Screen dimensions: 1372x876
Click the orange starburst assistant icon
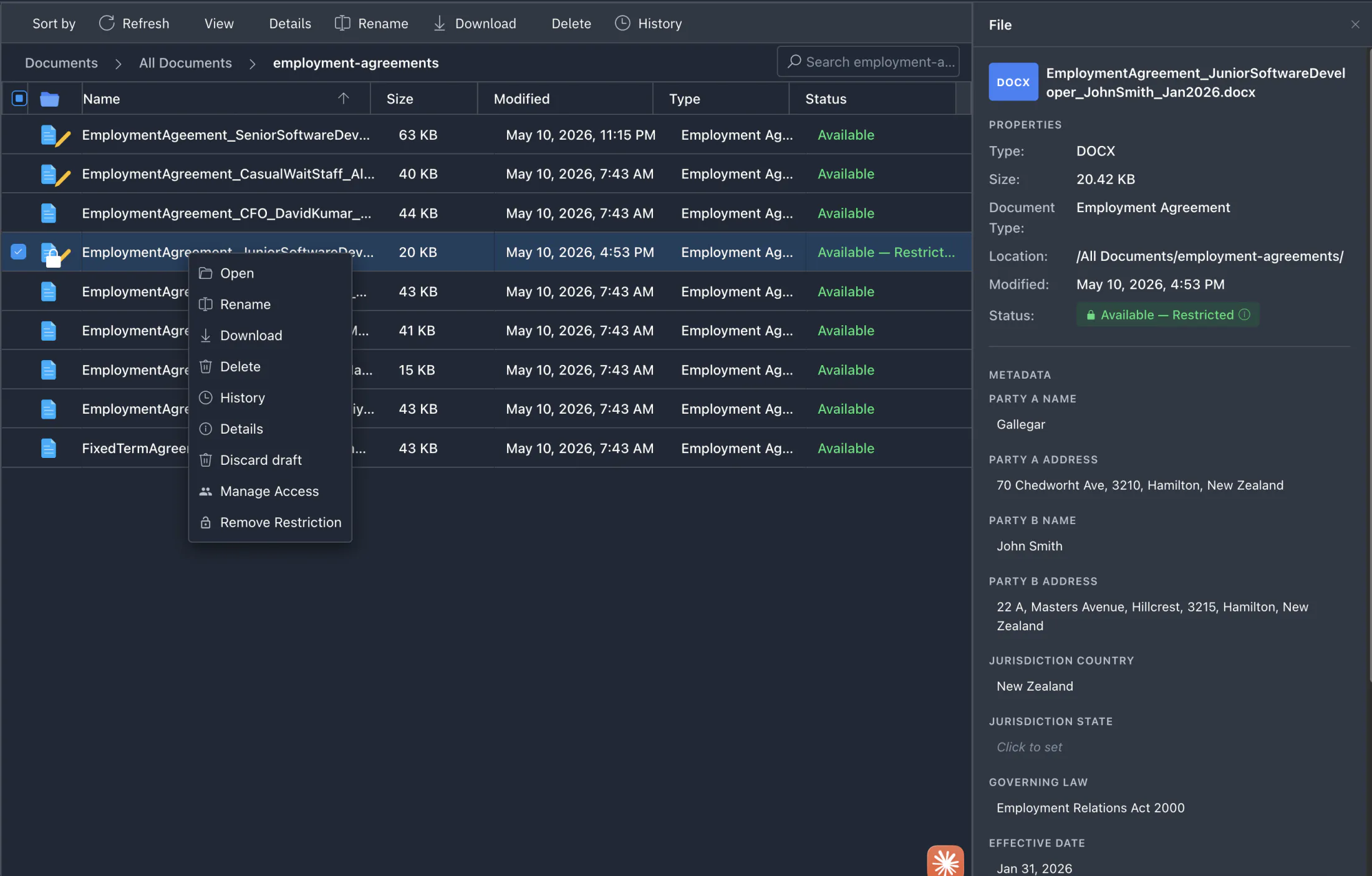945,861
